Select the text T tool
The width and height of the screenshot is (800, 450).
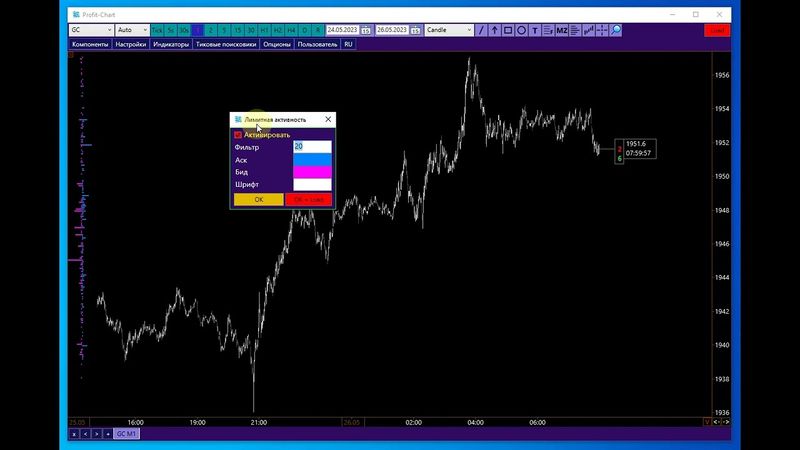(535, 30)
